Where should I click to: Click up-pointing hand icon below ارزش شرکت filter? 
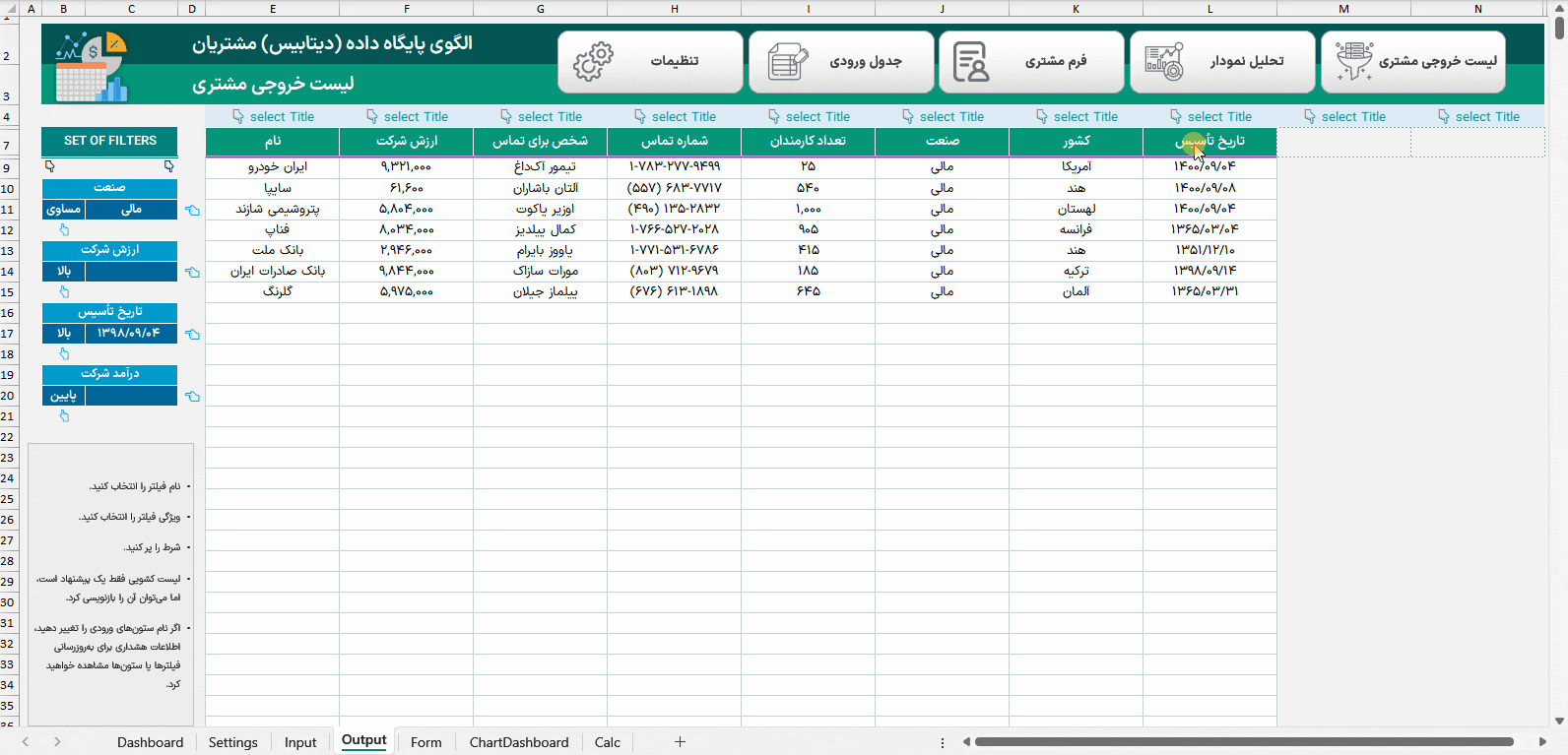click(x=64, y=291)
